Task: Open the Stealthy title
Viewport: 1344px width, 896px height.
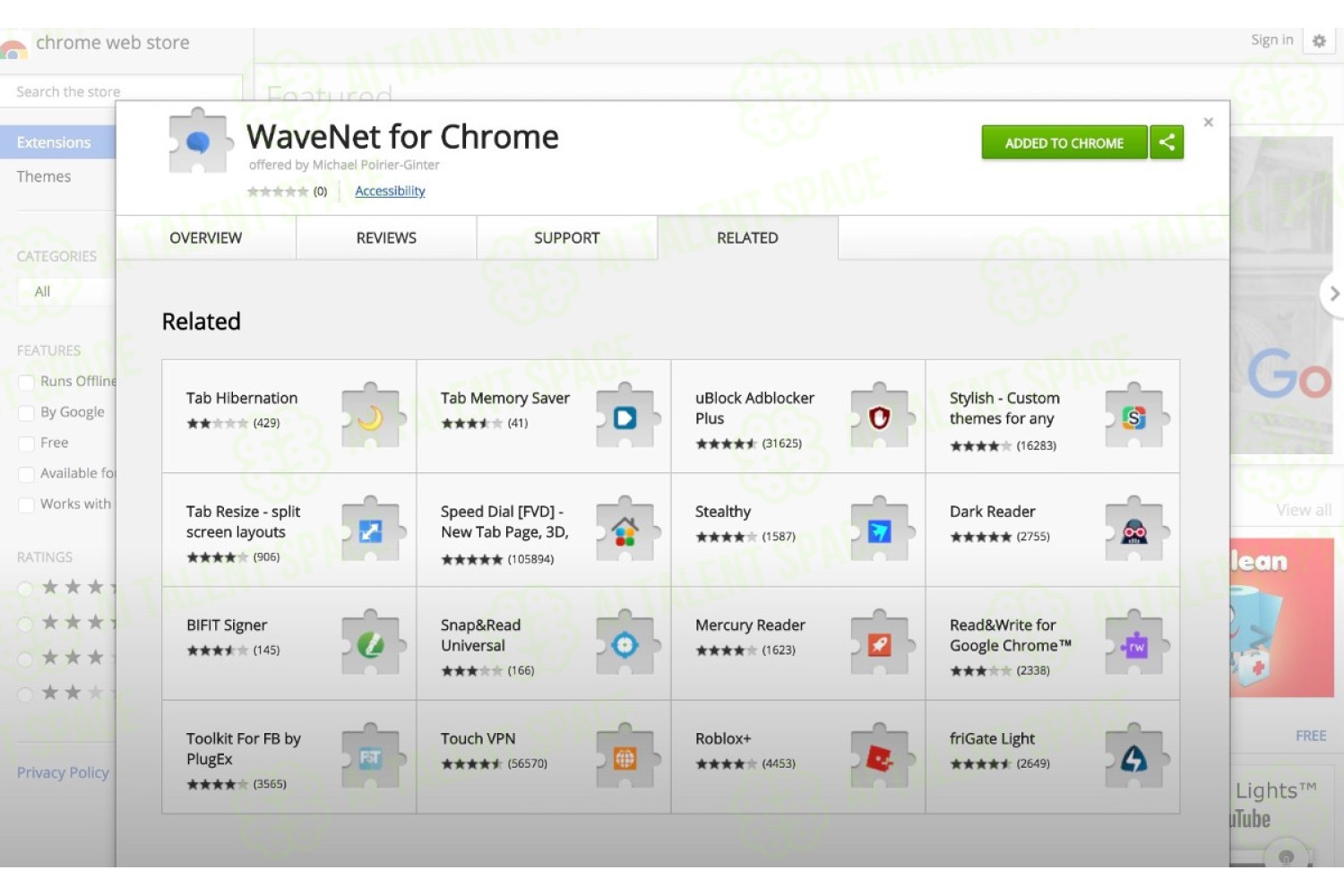Action: click(x=723, y=512)
